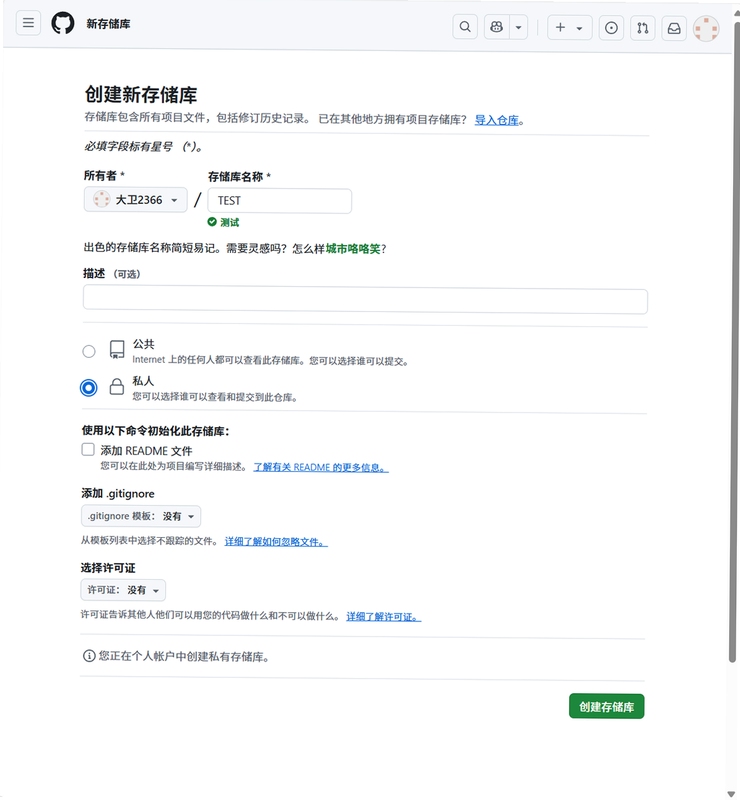The width and height of the screenshot is (740, 800).
Task: Go to GitHub homepage via Octocat logo
Action: click(x=63, y=23)
